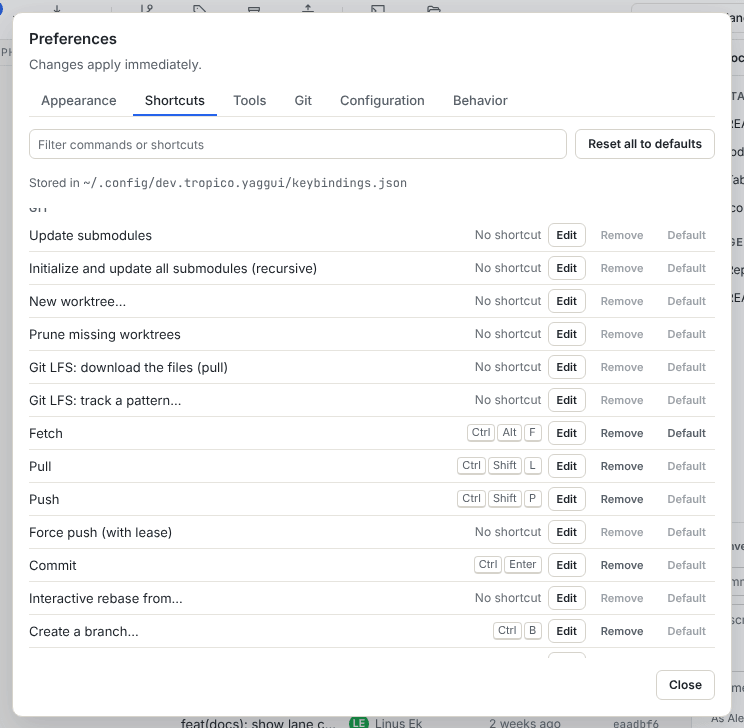Edit shortcut for New worktree...

pyautogui.click(x=567, y=301)
